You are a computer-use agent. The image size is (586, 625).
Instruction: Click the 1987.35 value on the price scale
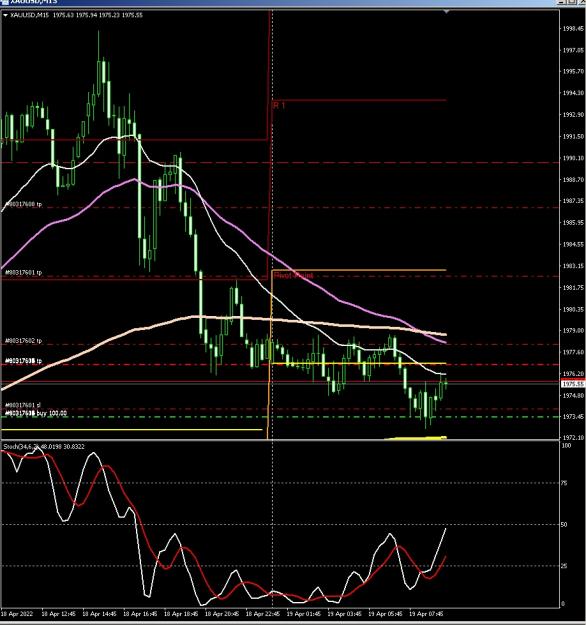(573, 201)
